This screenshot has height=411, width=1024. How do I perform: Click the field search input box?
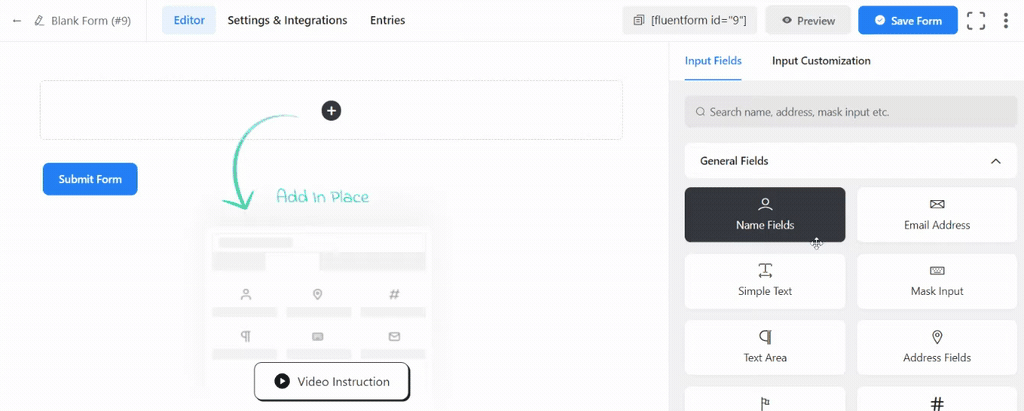[850, 112]
